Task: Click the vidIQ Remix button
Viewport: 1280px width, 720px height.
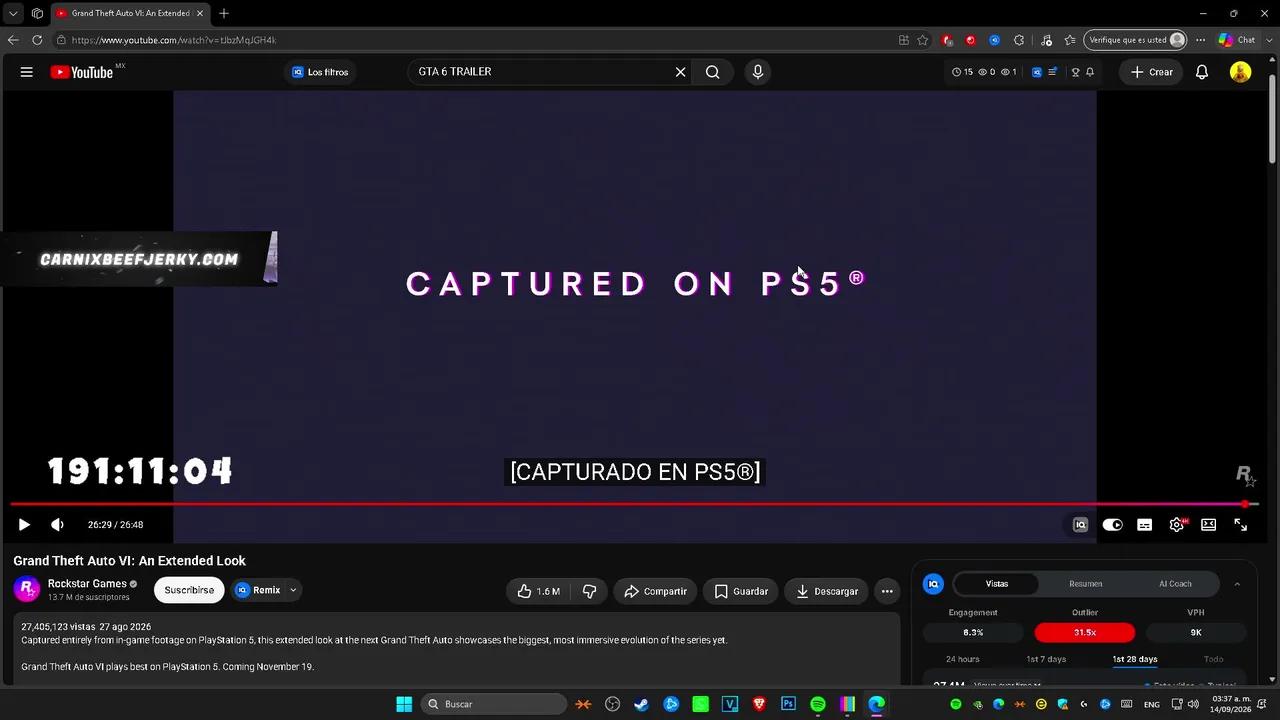Action: (258, 590)
